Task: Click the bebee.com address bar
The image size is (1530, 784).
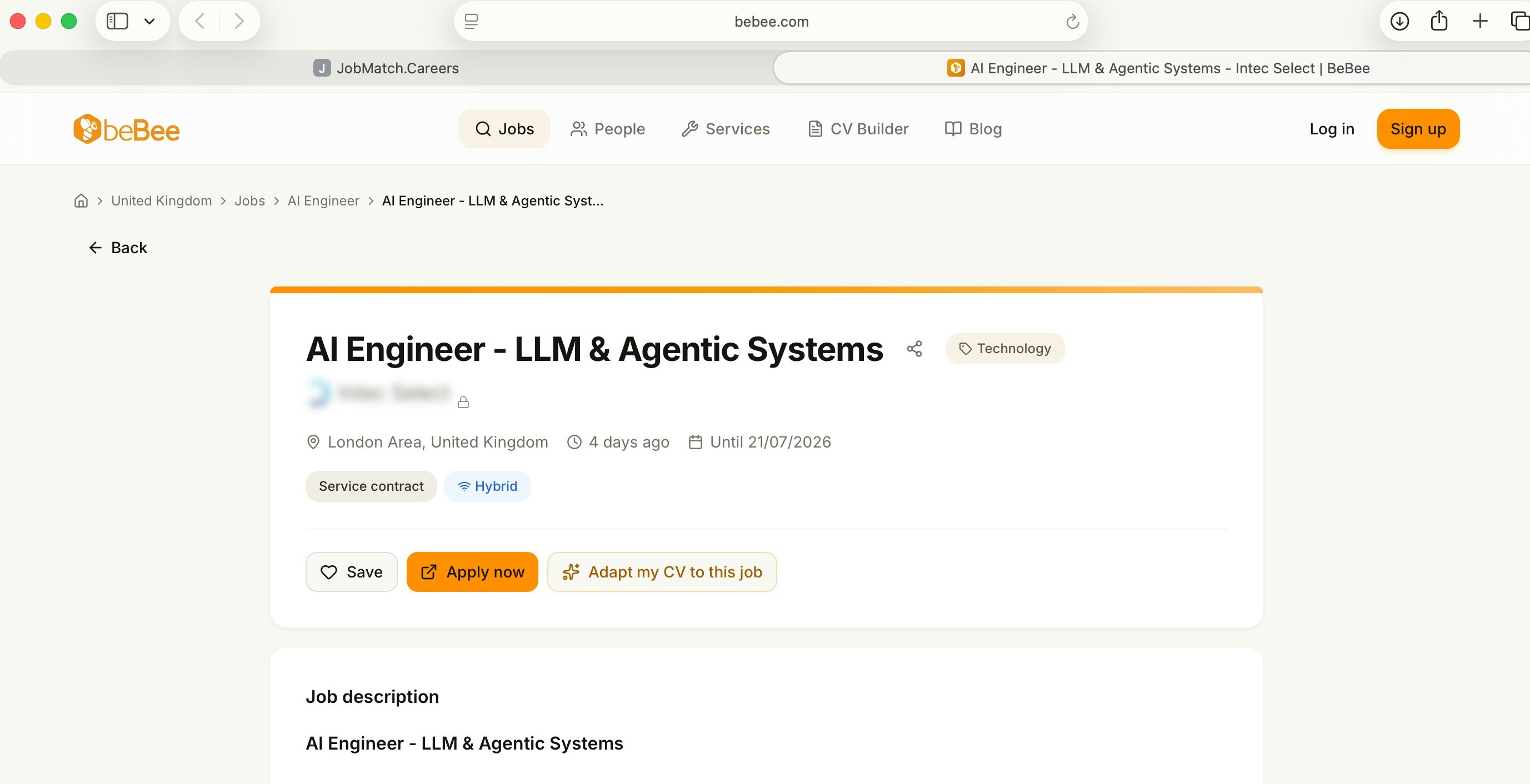Action: point(771,21)
